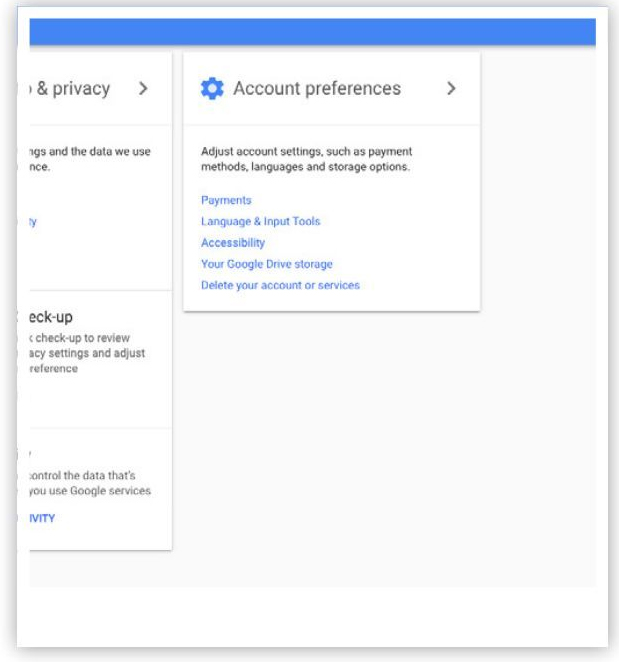Click the truncated blue 'ty' link
The height and width of the screenshot is (662, 619).
tap(33, 222)
